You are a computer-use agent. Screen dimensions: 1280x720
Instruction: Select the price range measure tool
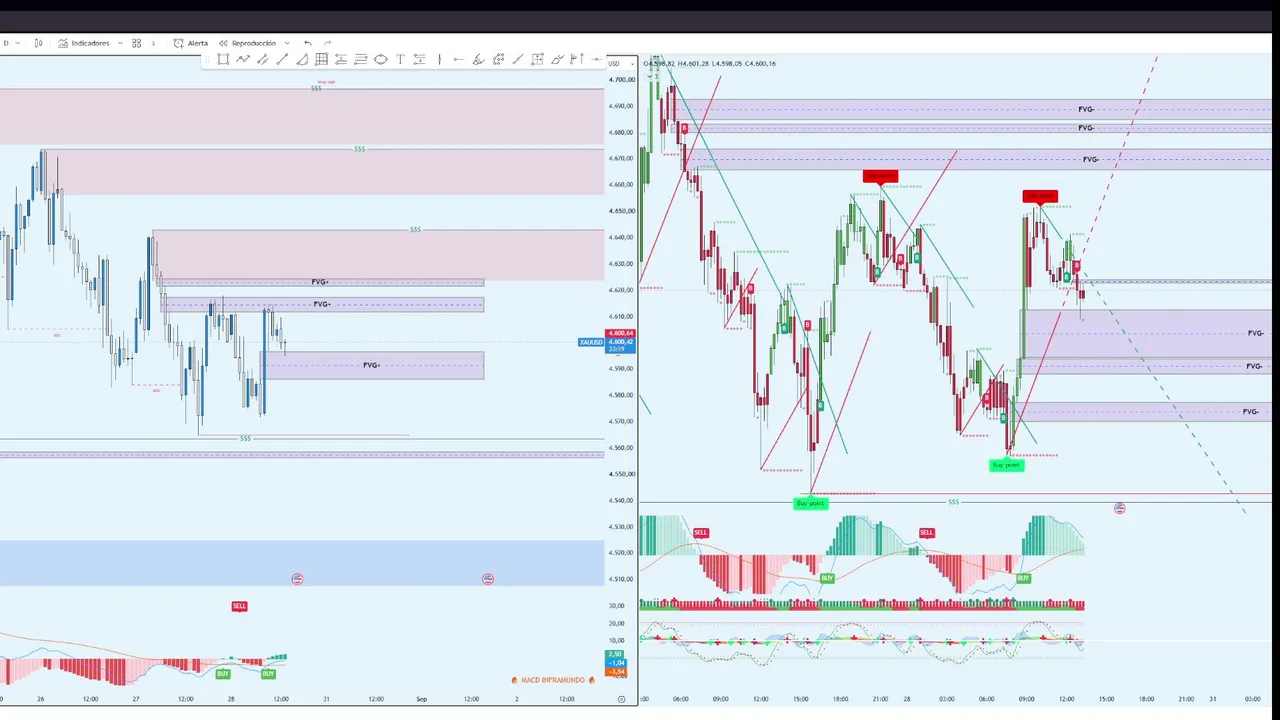pos(419,59)
